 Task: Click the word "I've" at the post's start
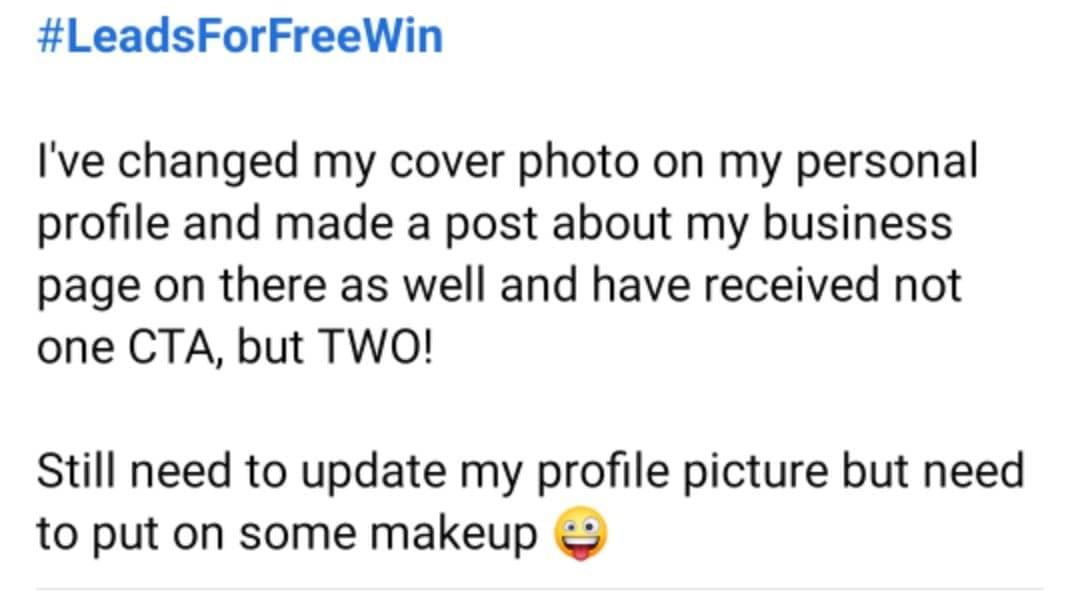70,161
